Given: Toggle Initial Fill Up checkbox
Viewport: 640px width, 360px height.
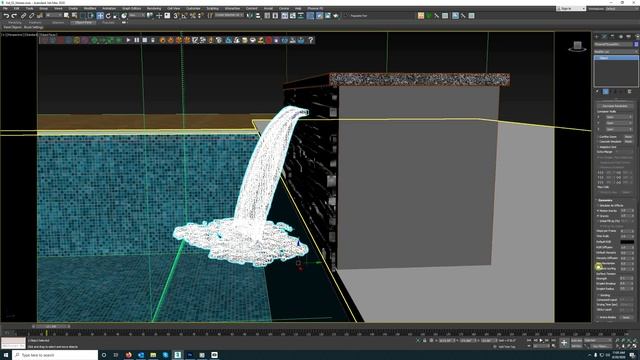Looking at the screenshot, I should click(x=598, y=221).
